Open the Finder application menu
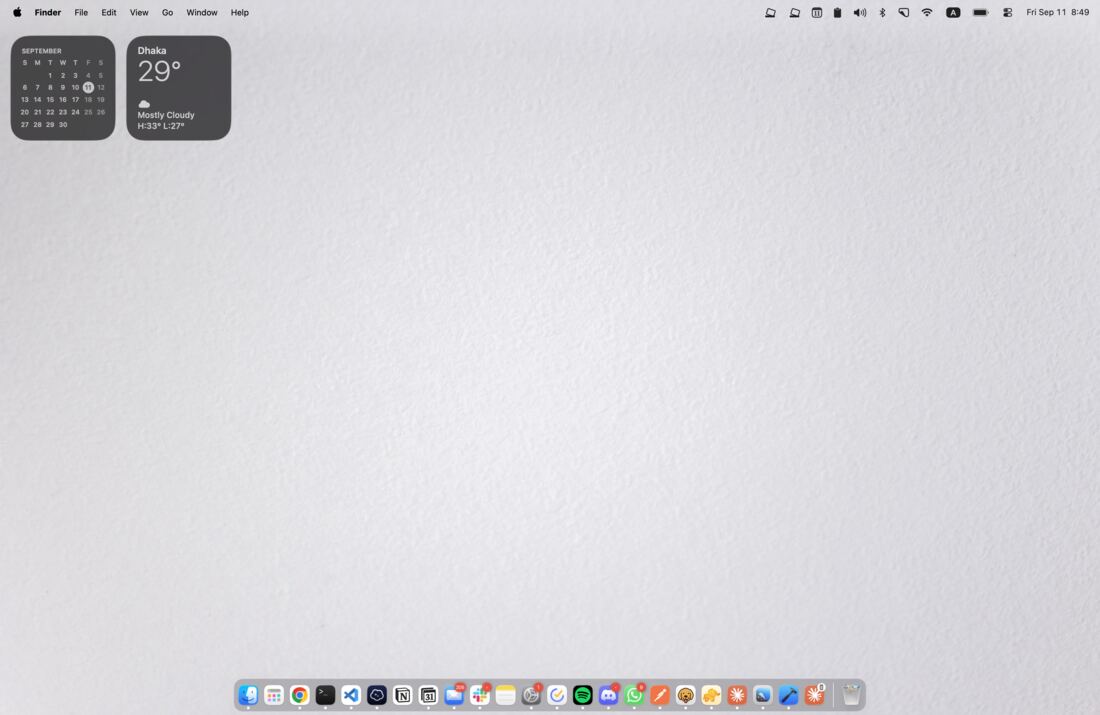 pyautogui.click(x=48, y=13)
